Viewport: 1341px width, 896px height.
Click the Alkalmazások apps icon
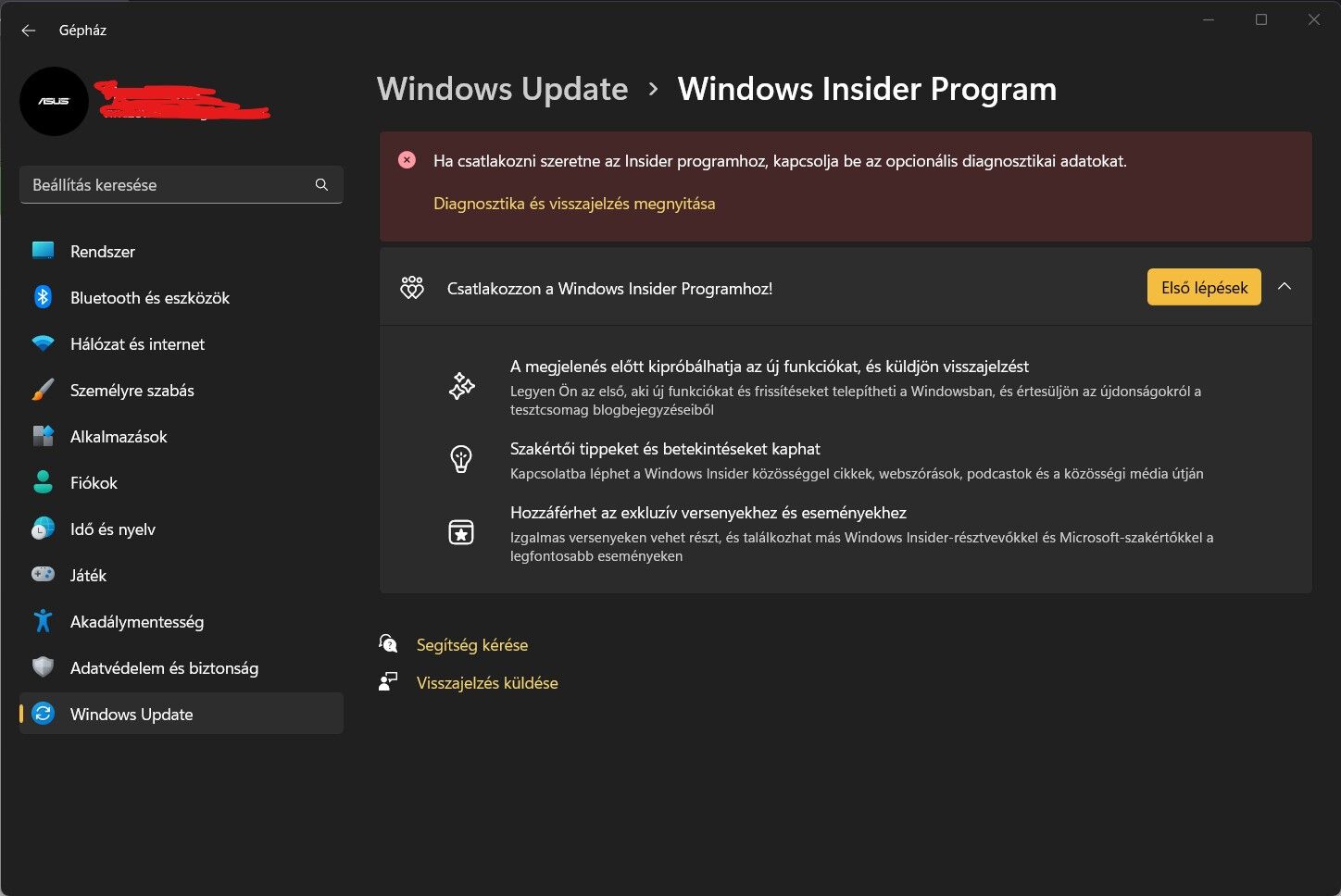pyautogui.click(x=43, y=436)
